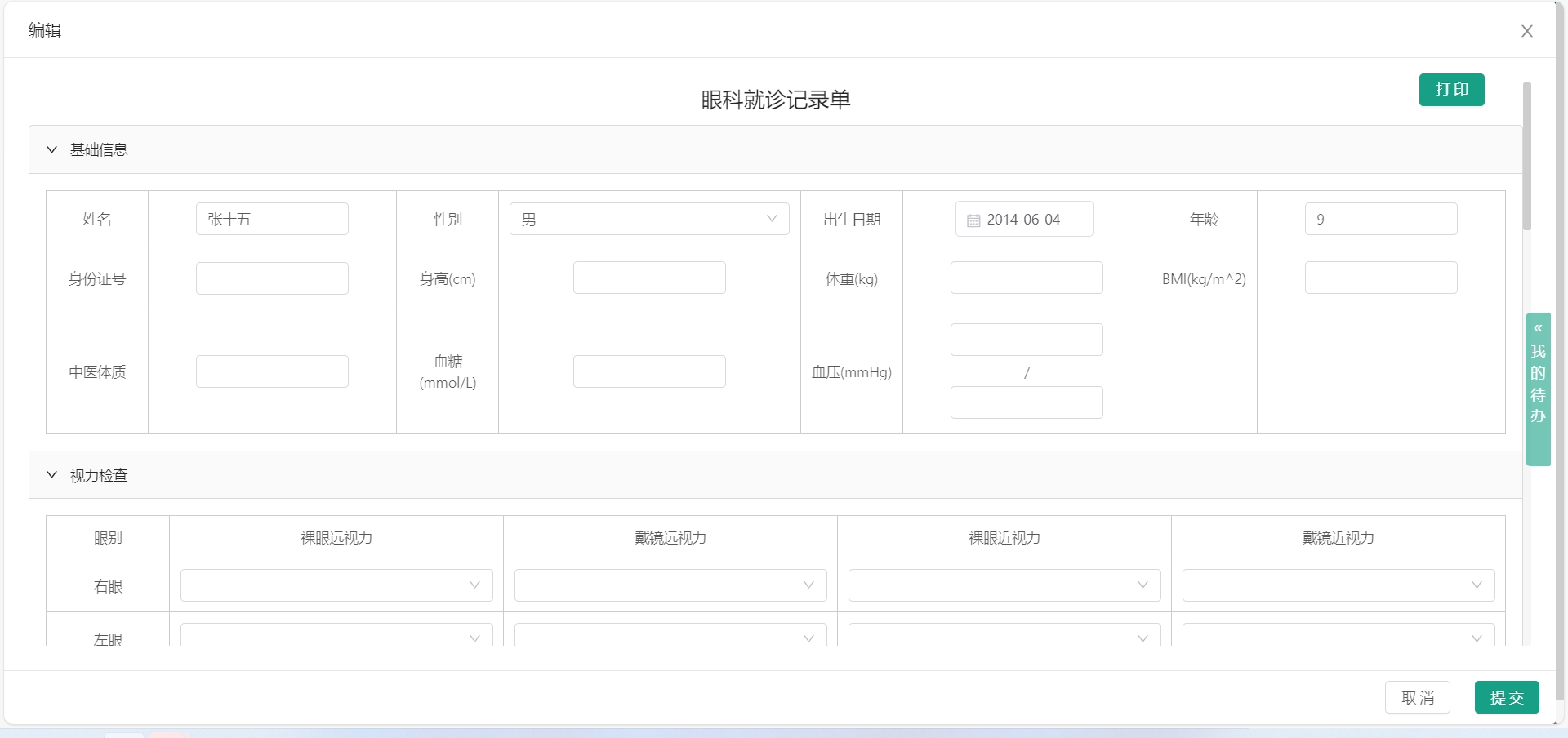Edit the 姓名 field containing 张十五
This screenshot has height=738, width=1568.
(x=272, y=219)
